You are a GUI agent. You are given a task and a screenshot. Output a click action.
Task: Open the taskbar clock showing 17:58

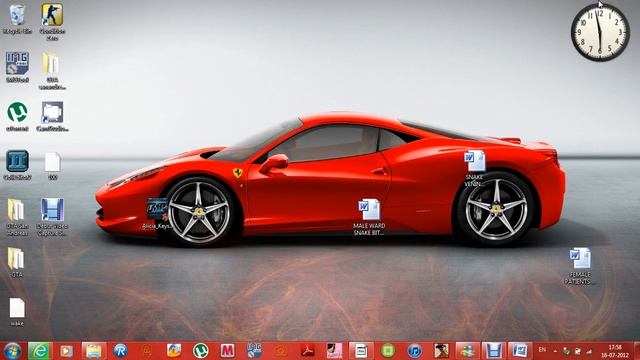tap(614, 351)
